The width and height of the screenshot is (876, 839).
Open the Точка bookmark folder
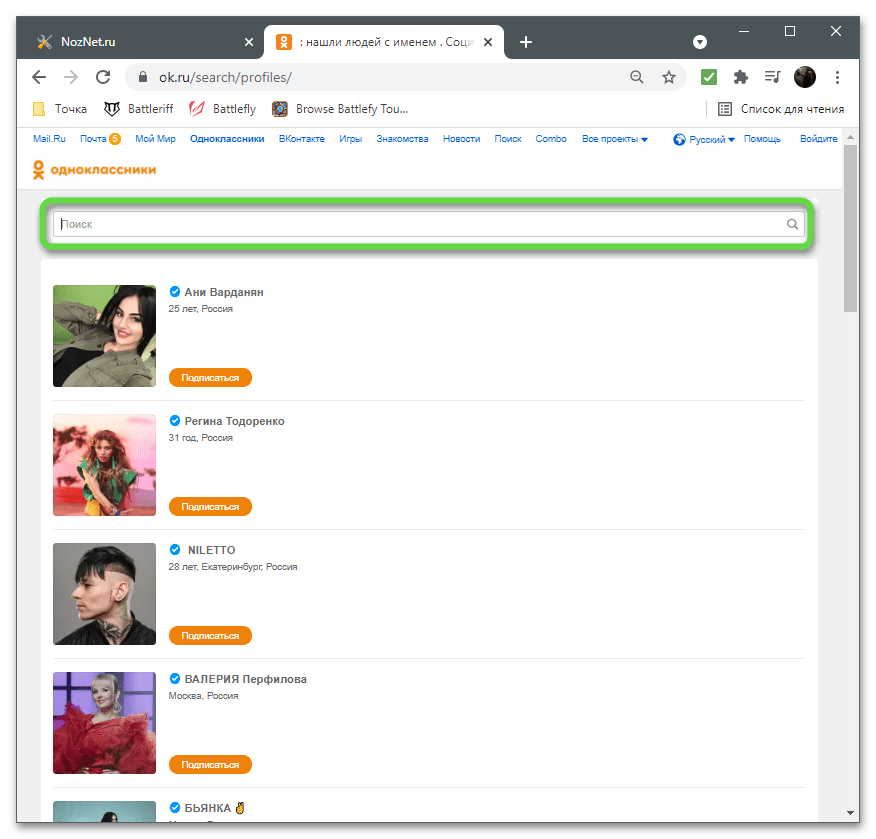tap(60, 109)
